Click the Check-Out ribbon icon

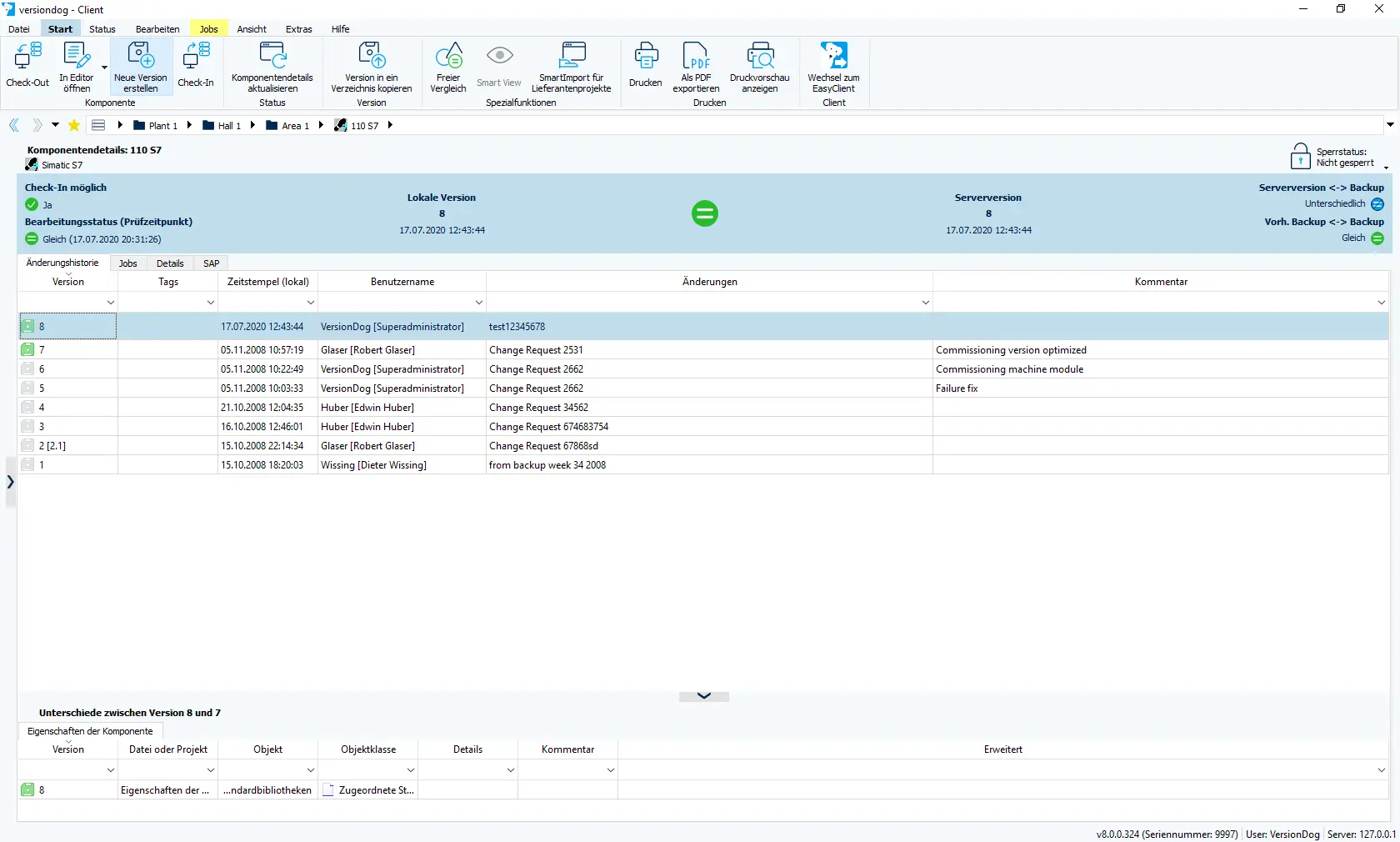27,56
